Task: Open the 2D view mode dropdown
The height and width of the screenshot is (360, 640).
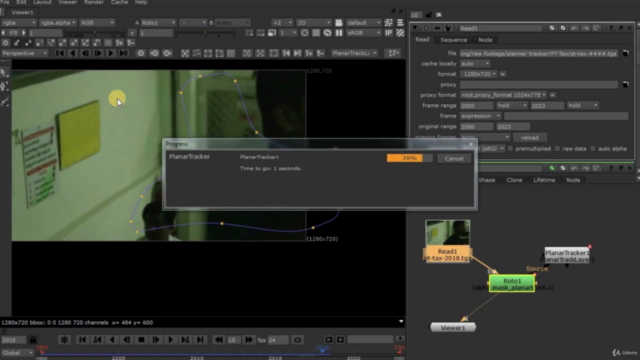Action: 313,23
